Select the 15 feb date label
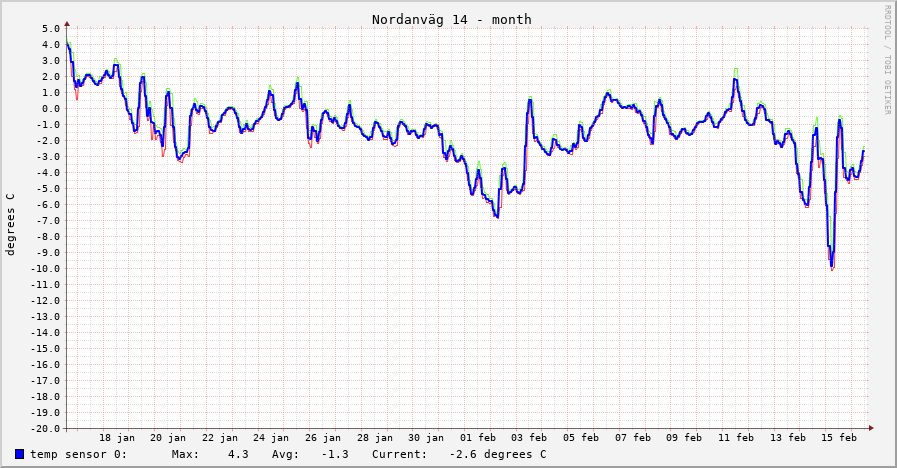This screenshot has width=897, height=468. click(840, 438)
